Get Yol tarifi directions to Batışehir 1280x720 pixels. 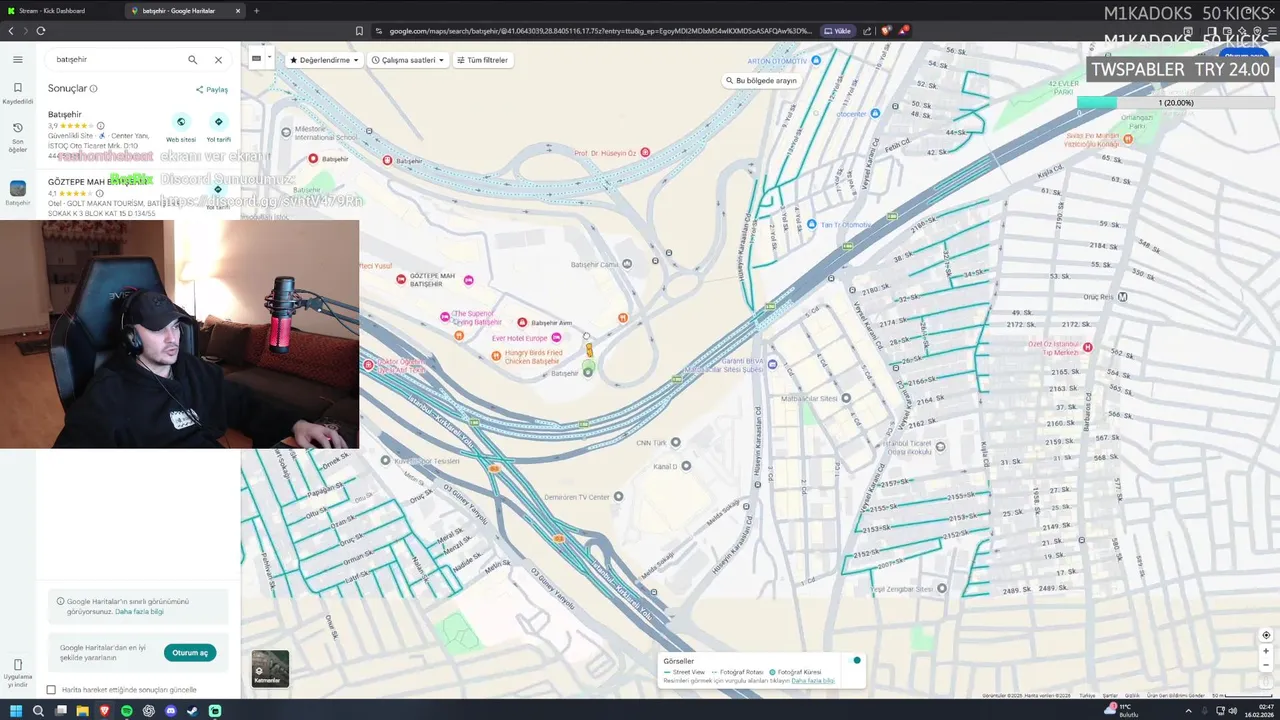(218, 128)
